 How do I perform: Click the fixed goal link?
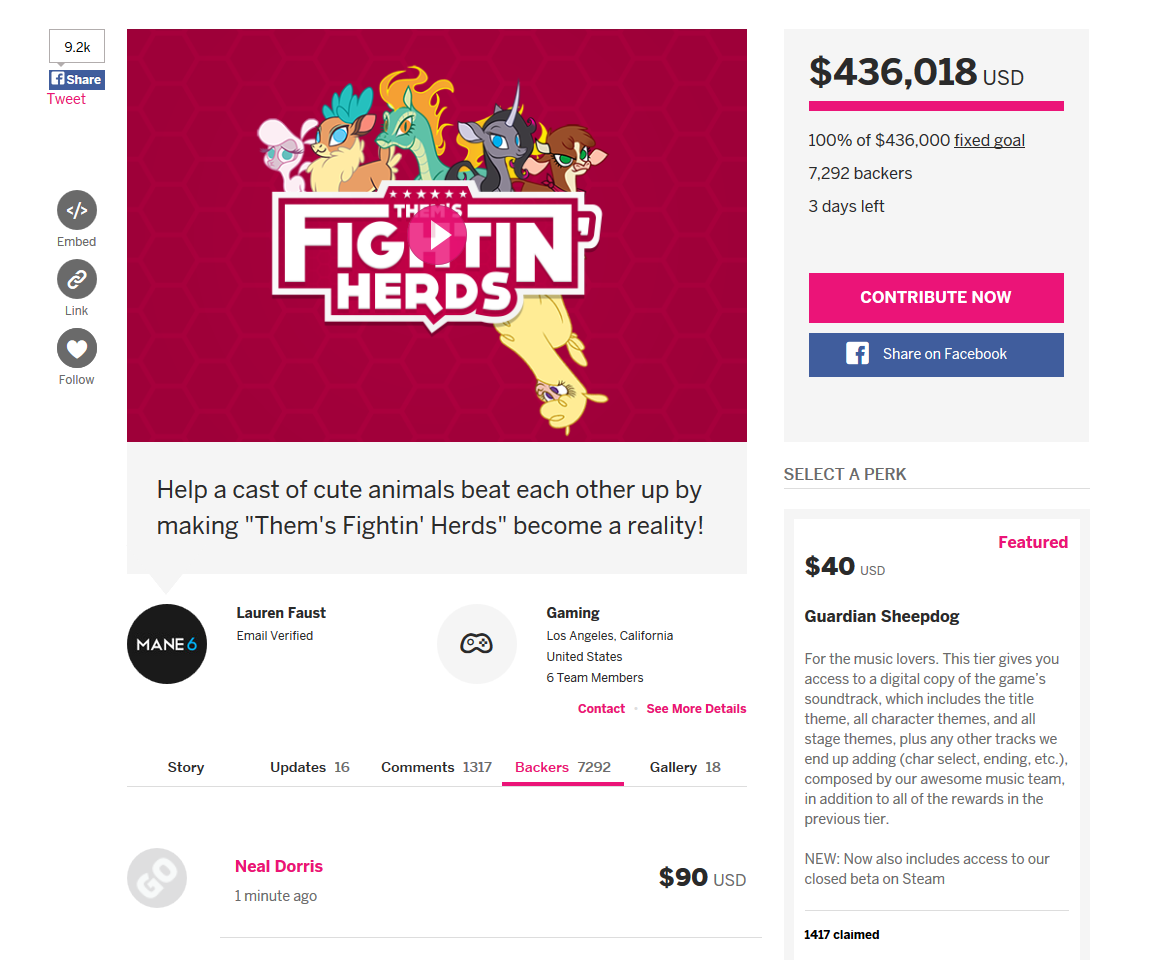tap(989, 140)
